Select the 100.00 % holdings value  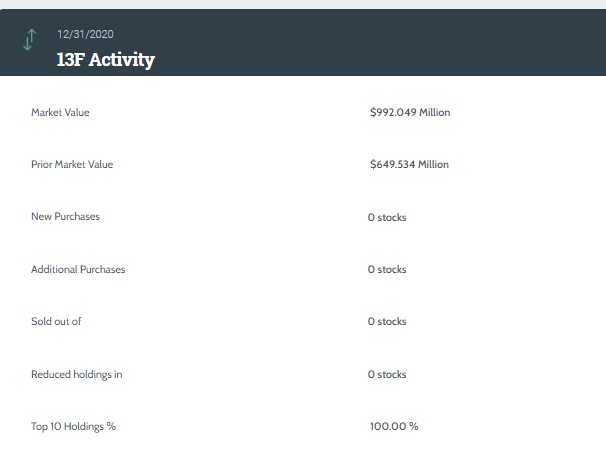pos(394,426)
